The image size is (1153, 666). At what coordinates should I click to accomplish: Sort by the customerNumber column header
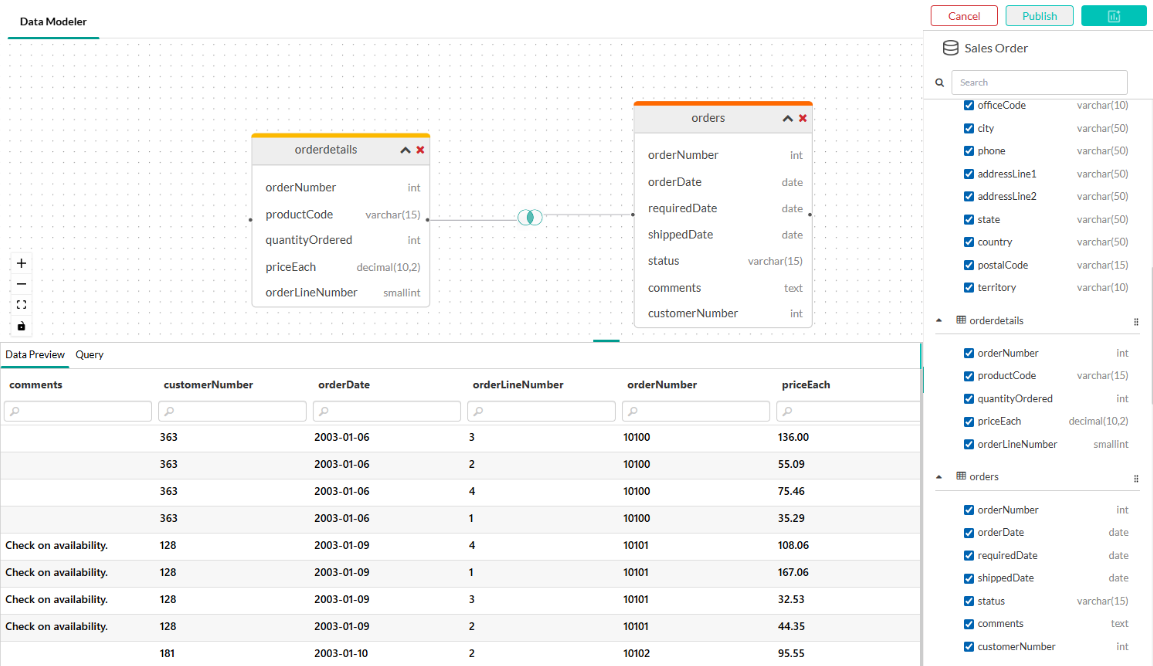click(x=208, y=384)
